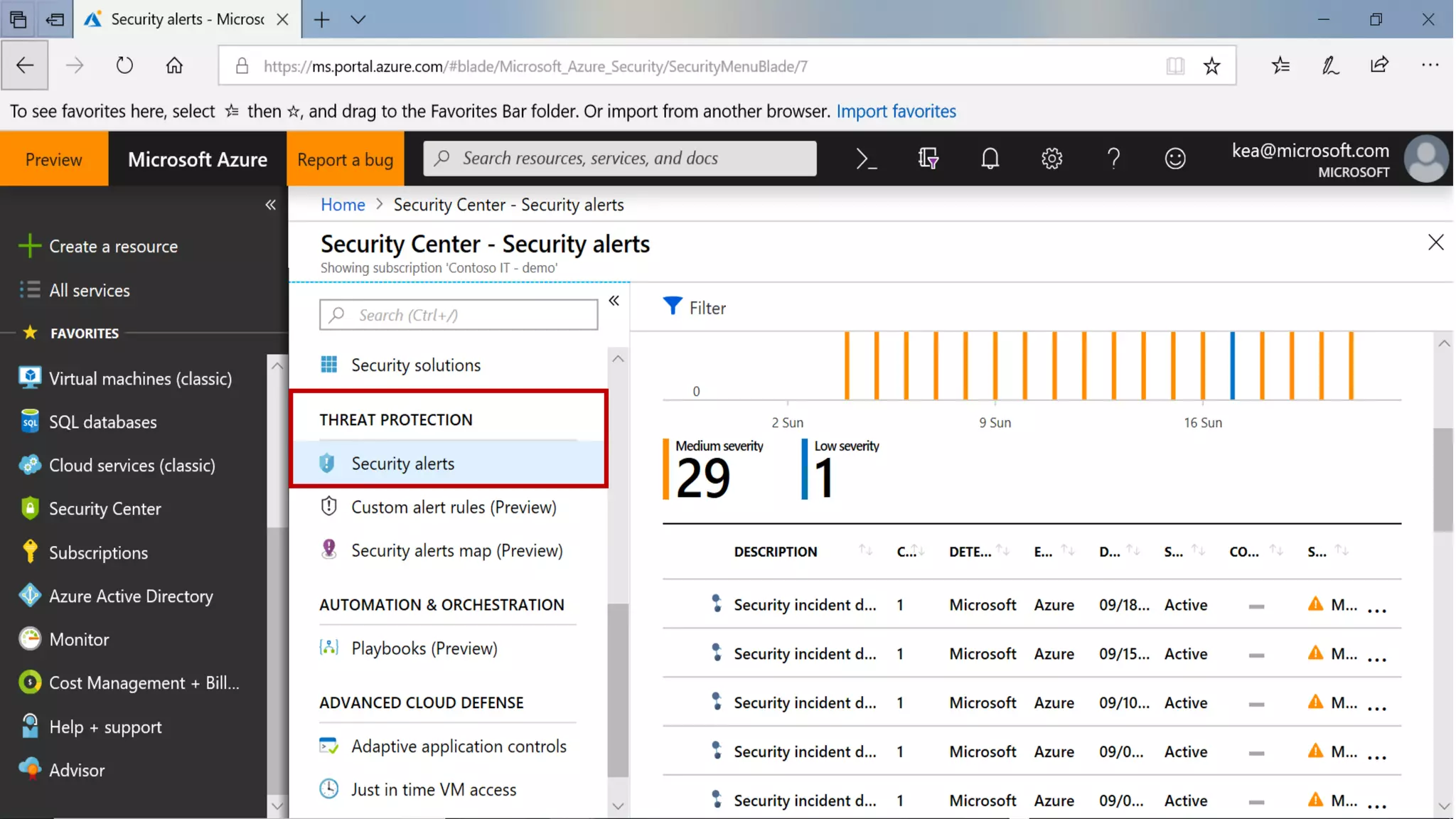The image size is (1456, 819).
Task: Open reading view in address bar
Action: (x=1175, y=66)
